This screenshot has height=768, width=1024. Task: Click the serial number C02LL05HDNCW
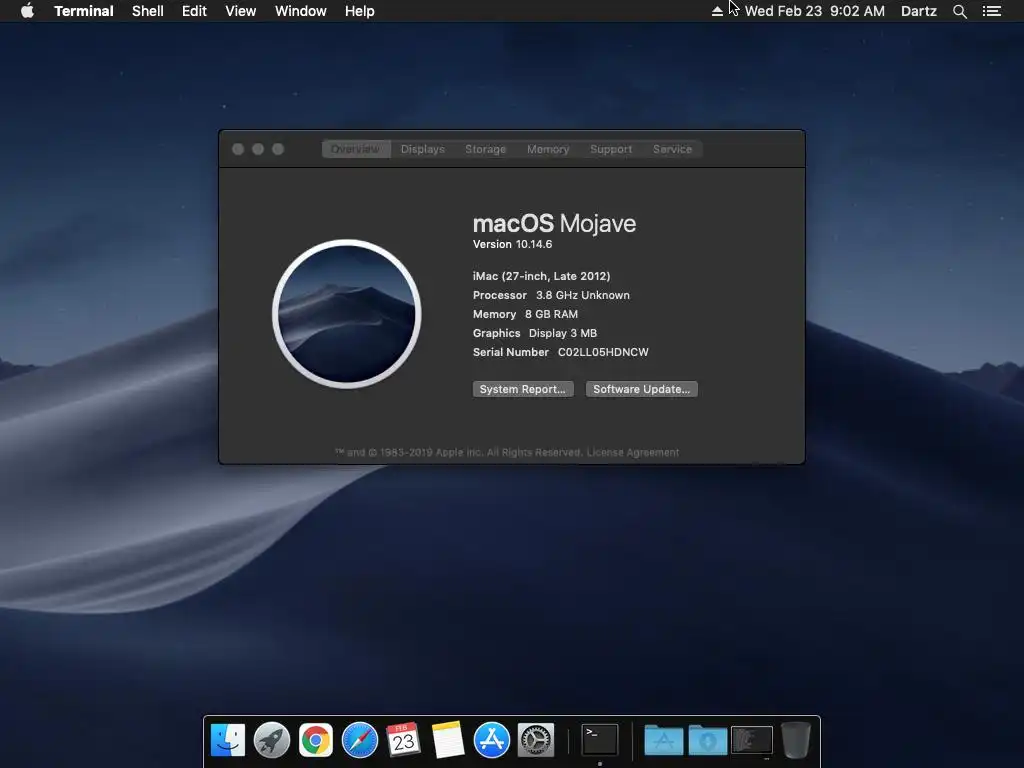coord(603,352)
